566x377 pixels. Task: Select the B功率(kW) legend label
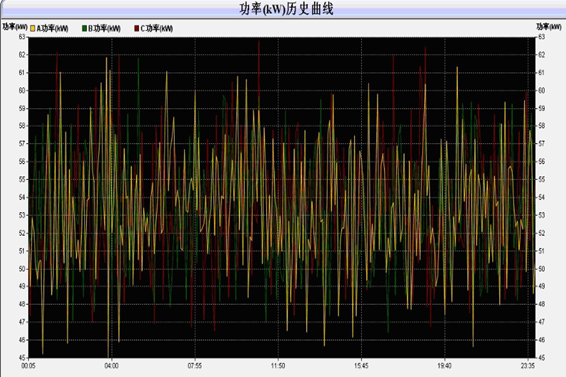click(x=104, y=28)
